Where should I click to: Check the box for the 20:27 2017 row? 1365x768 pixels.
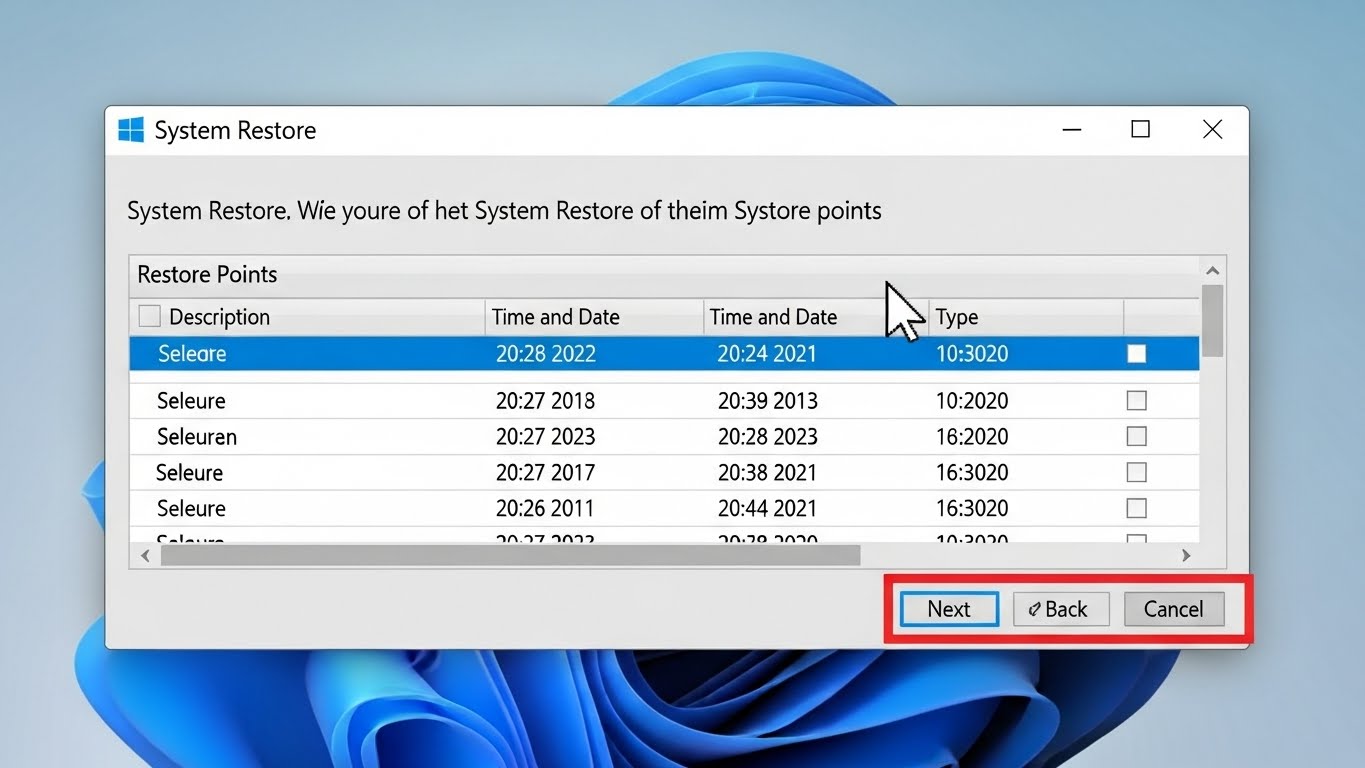click(1136, 473)
